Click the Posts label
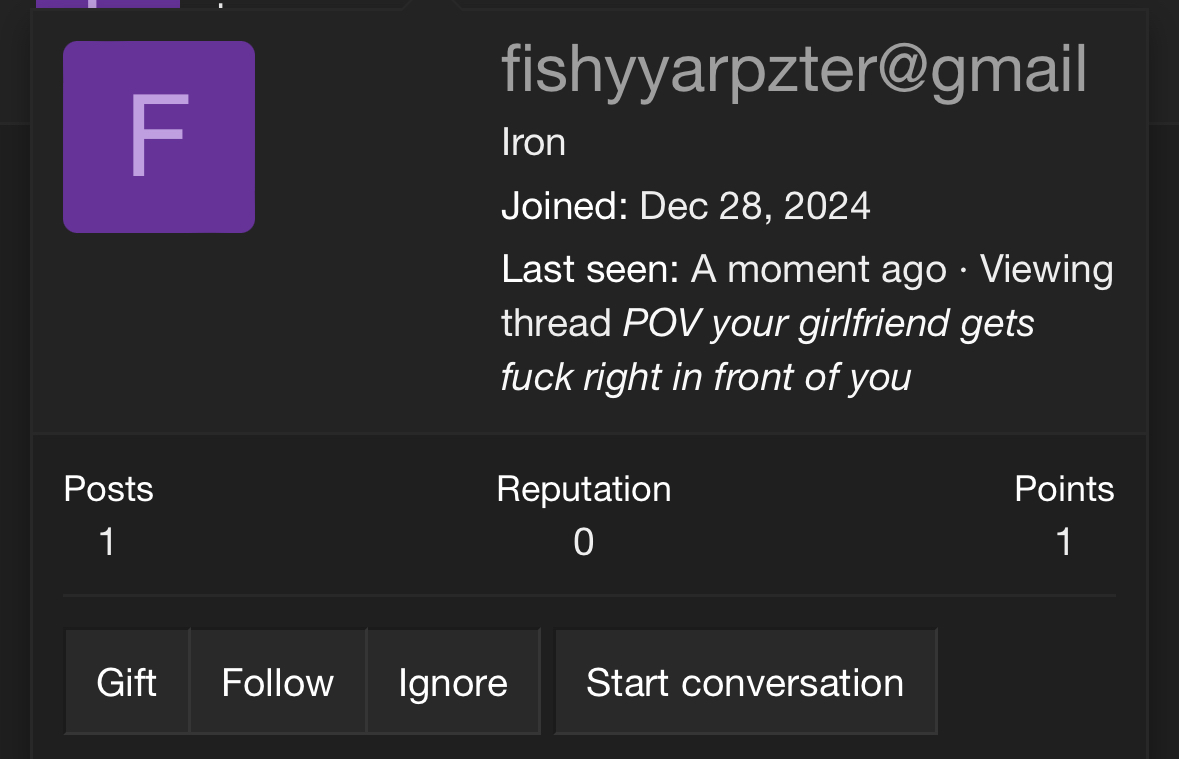 click(108, 489)
